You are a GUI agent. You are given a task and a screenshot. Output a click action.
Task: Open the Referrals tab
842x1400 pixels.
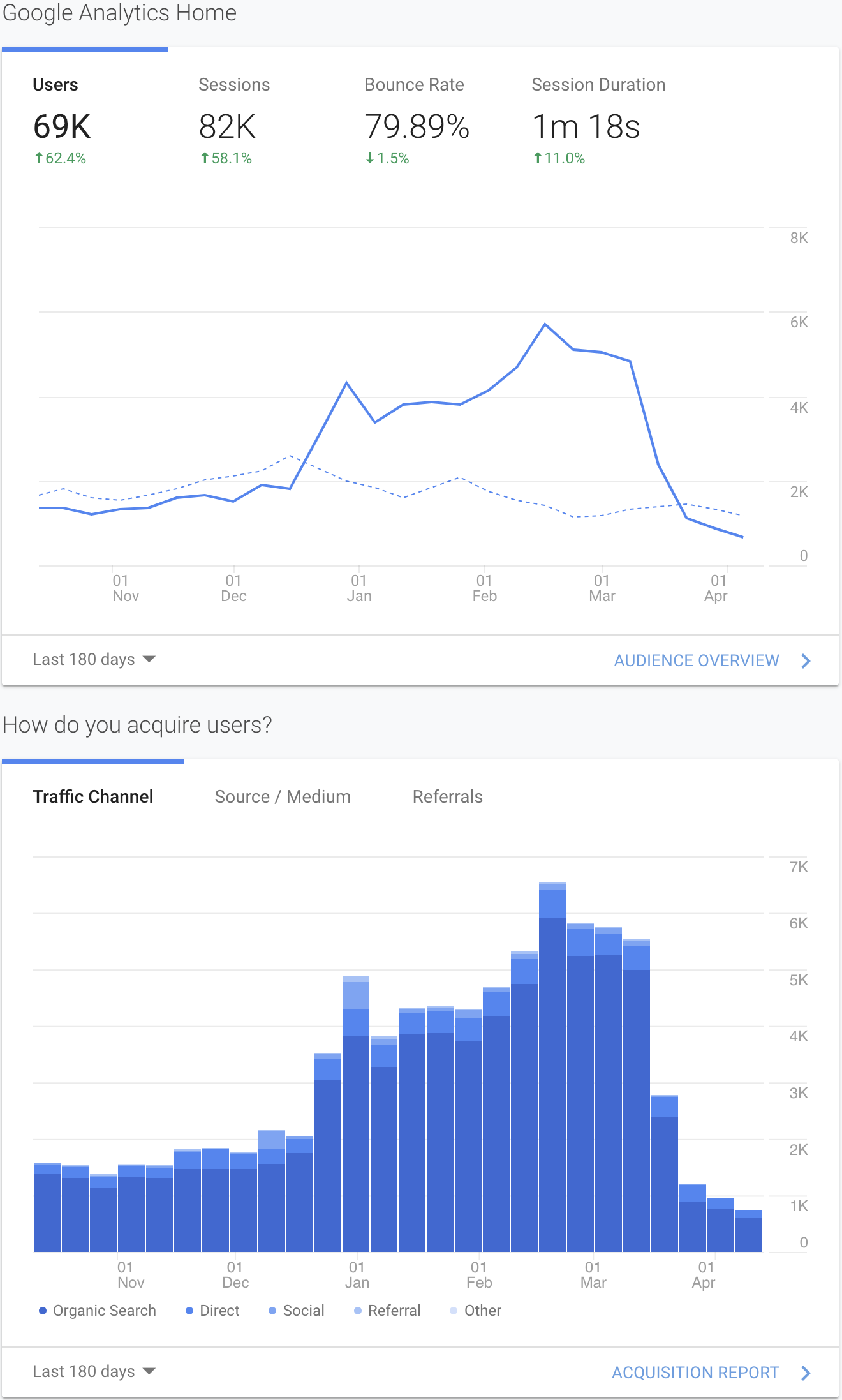[x=448, y=796]
